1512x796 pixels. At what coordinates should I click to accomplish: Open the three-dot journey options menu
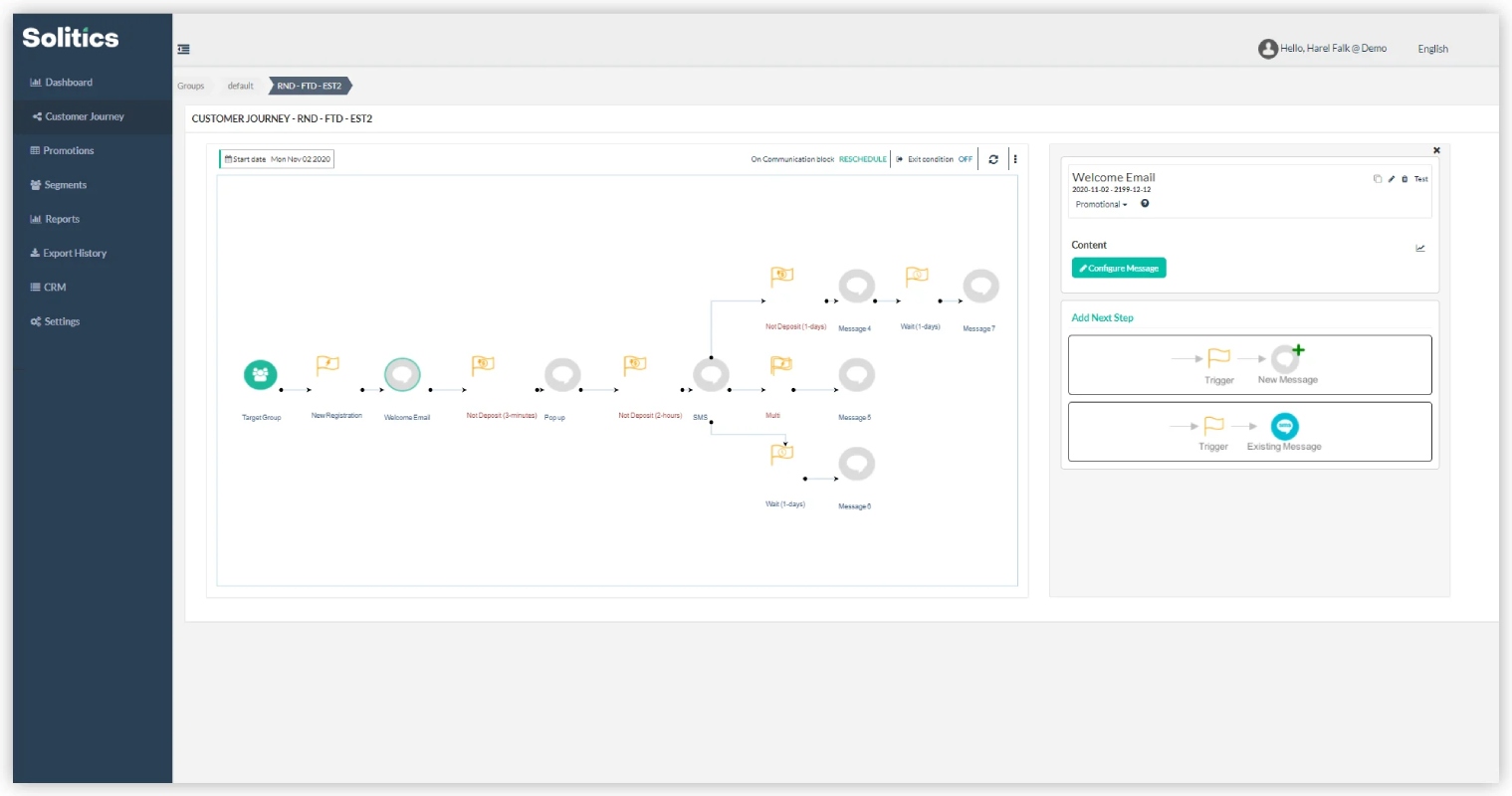coord(1015,159)
